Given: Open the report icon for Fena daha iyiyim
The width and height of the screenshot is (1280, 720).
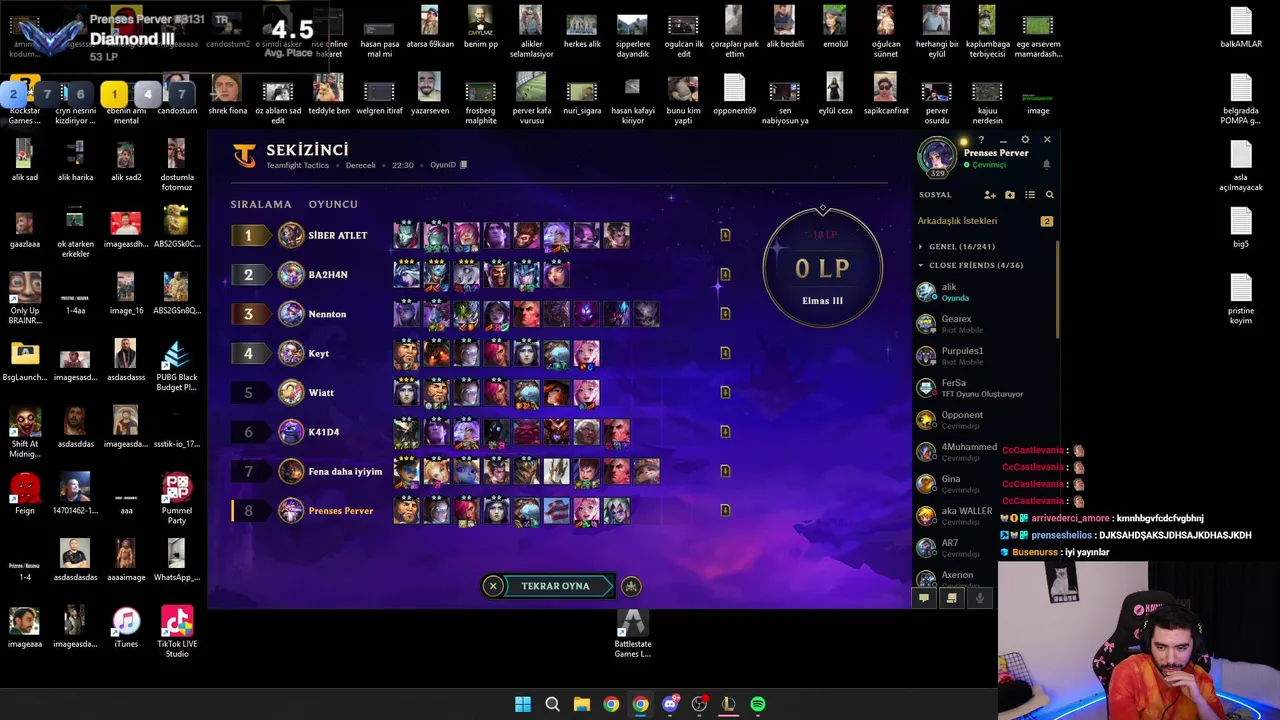Looking at the screenshot, I should coord(725,471).
